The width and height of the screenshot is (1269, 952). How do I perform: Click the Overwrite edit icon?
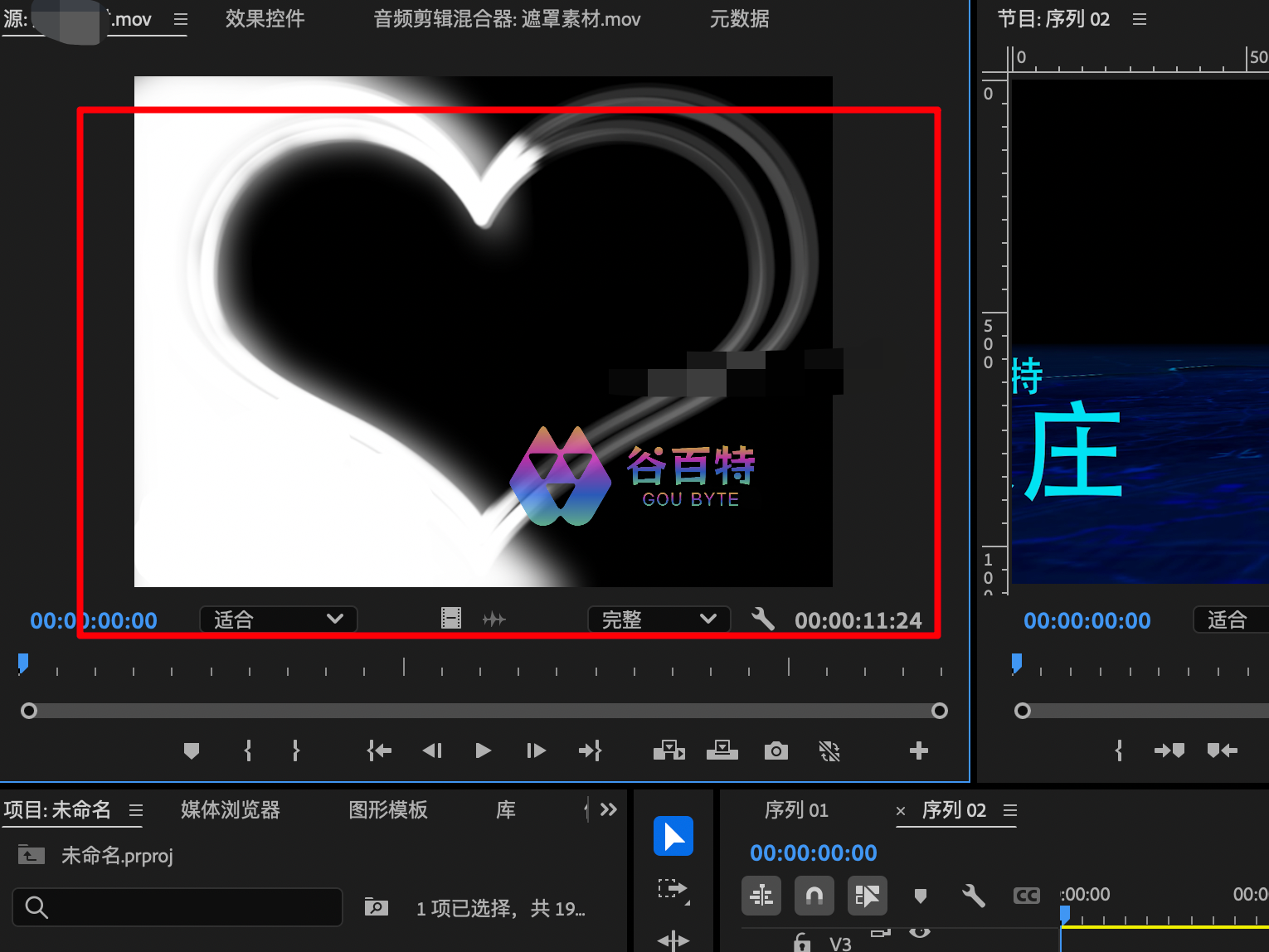click(x=722, y=751)
